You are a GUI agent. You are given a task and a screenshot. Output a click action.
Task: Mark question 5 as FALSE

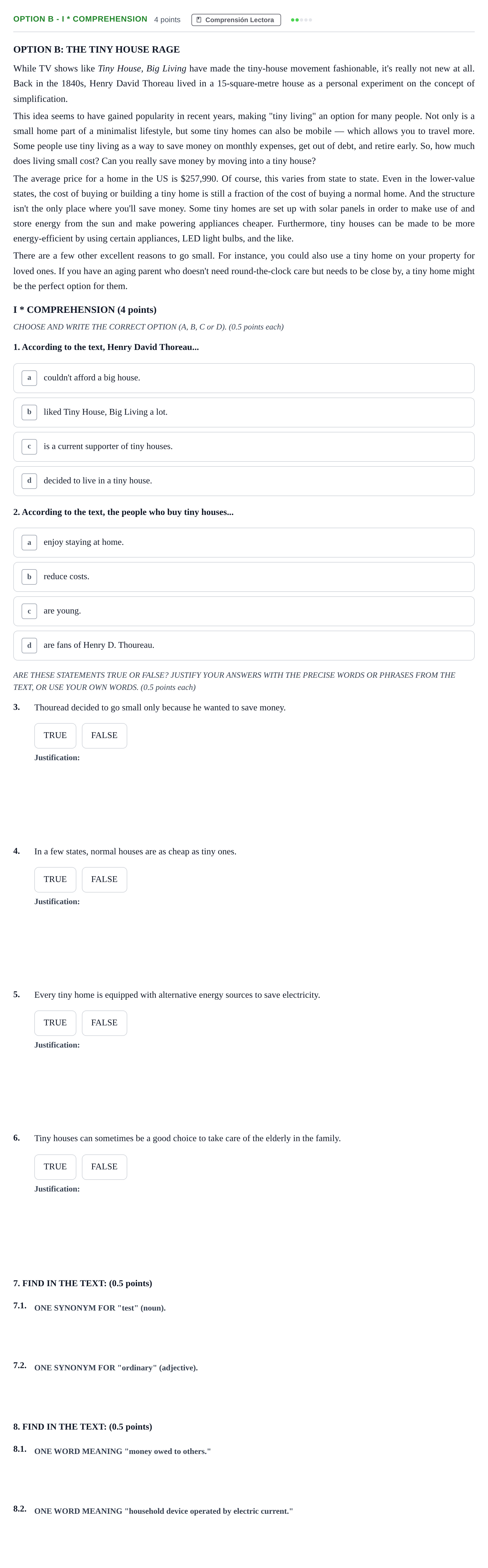(x=105, y=1023)
